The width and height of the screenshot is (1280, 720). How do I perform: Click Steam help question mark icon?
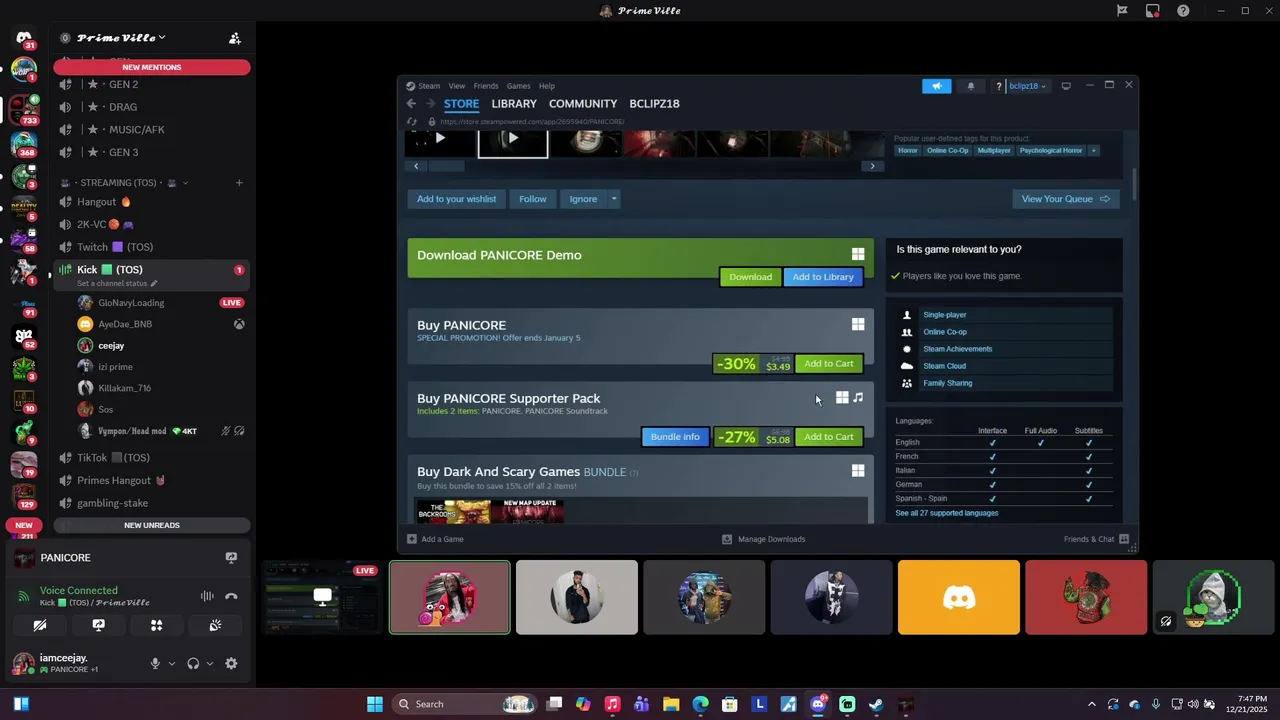point(999,86)
